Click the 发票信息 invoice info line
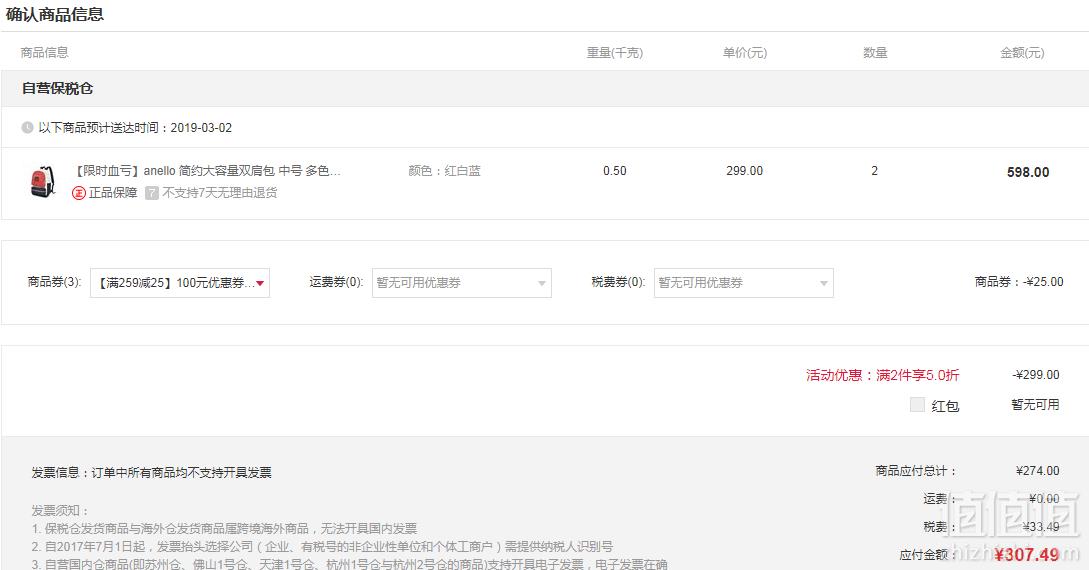Screen dimensions: 1089x570 (151, 473)
